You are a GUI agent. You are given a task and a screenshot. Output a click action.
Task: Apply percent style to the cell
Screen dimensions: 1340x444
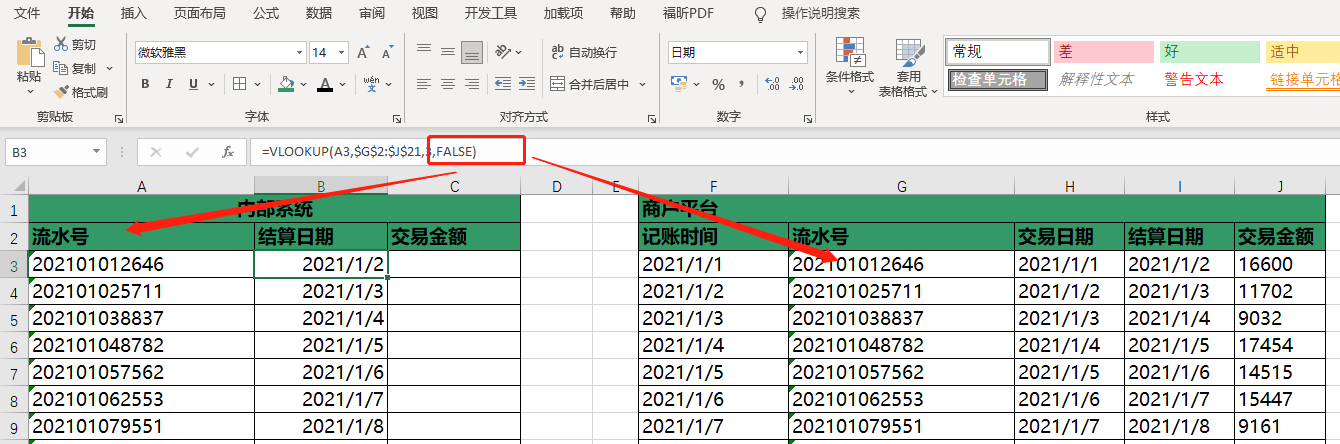[718, 84]
